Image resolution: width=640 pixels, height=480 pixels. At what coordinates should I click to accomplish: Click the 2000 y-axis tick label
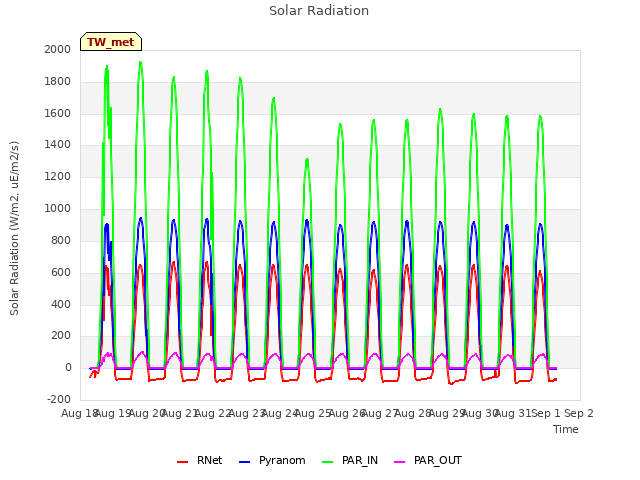58,49
